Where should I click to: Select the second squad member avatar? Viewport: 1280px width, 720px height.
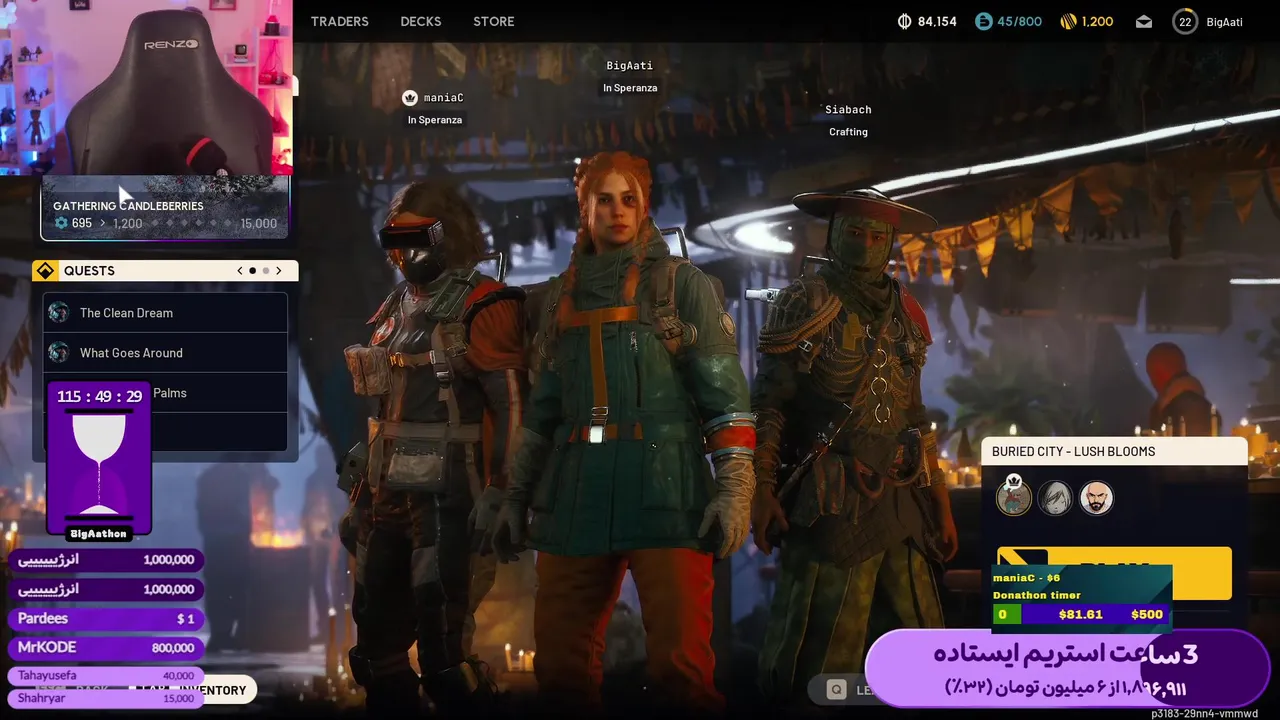1055,498
